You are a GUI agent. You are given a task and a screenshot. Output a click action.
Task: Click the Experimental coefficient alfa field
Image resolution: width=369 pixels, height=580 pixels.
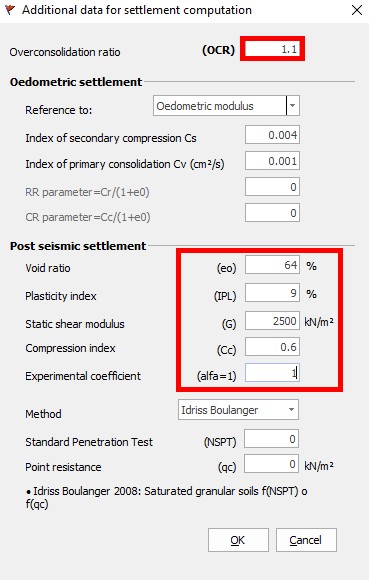pos(272,373)
